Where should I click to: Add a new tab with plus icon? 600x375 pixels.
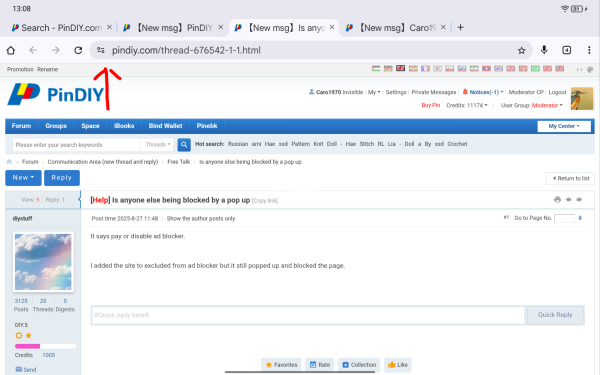tap(461, 28)
